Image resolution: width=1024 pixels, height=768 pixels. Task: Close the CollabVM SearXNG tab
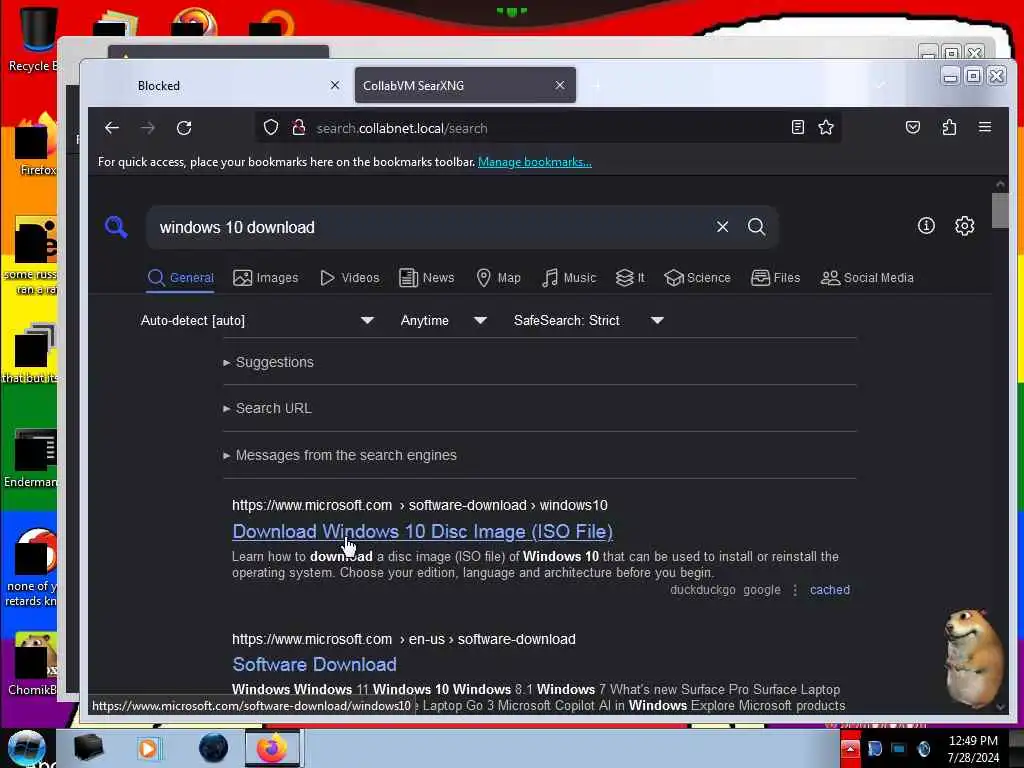click(x=560, y=85)
